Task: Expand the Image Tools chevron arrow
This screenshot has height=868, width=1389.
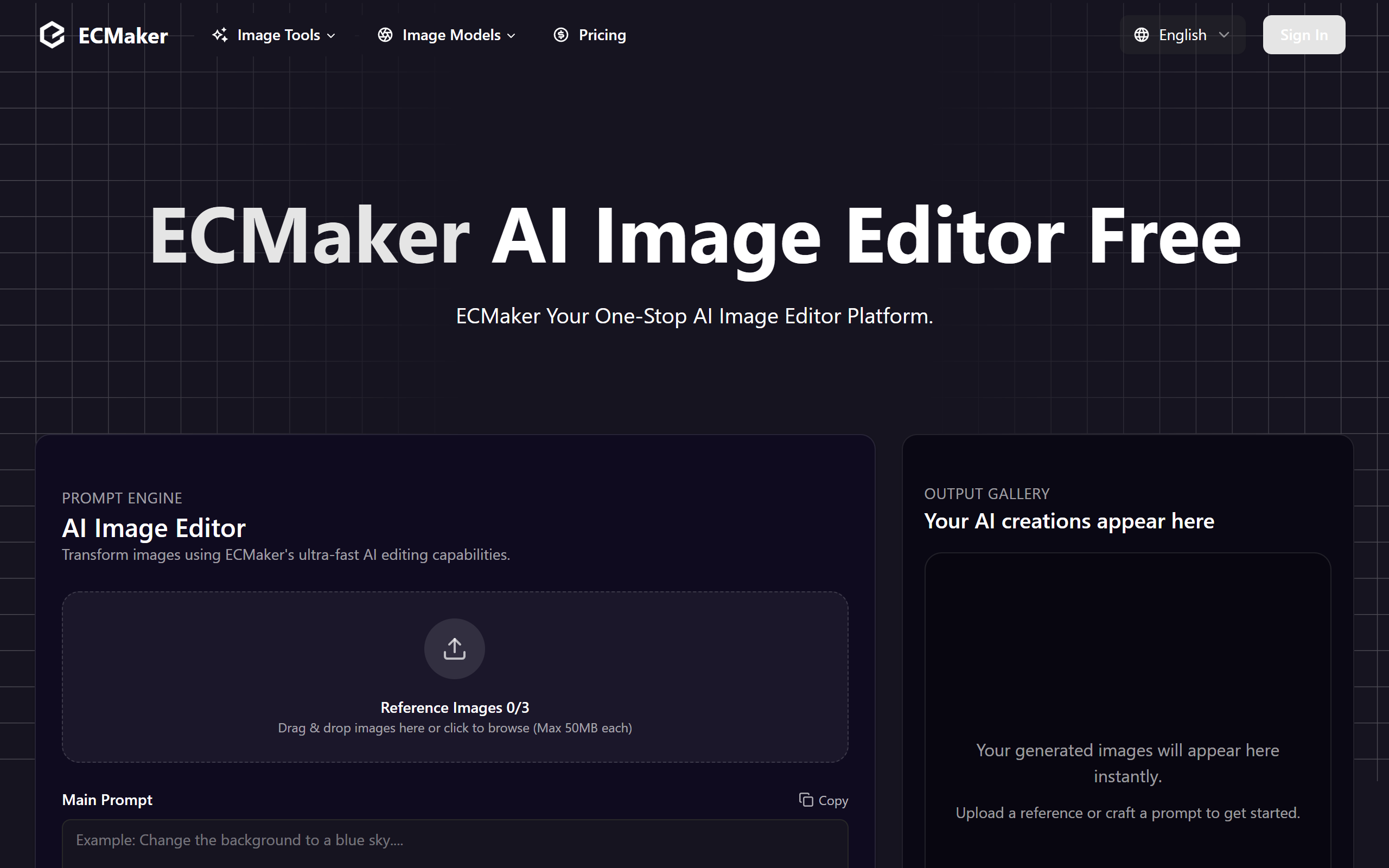Action: coord(331,36)
